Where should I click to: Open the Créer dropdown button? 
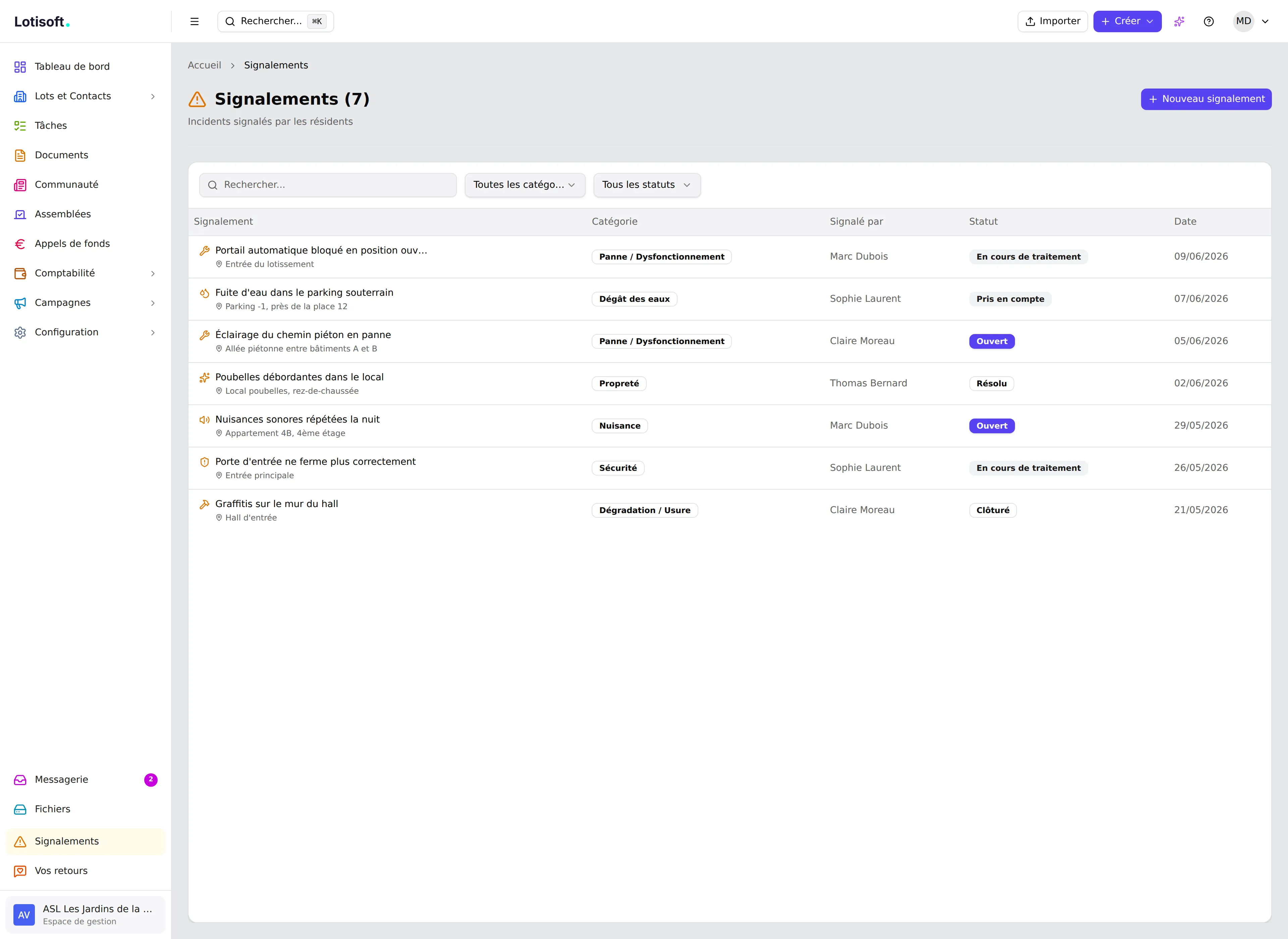(x=1127, y=21)
